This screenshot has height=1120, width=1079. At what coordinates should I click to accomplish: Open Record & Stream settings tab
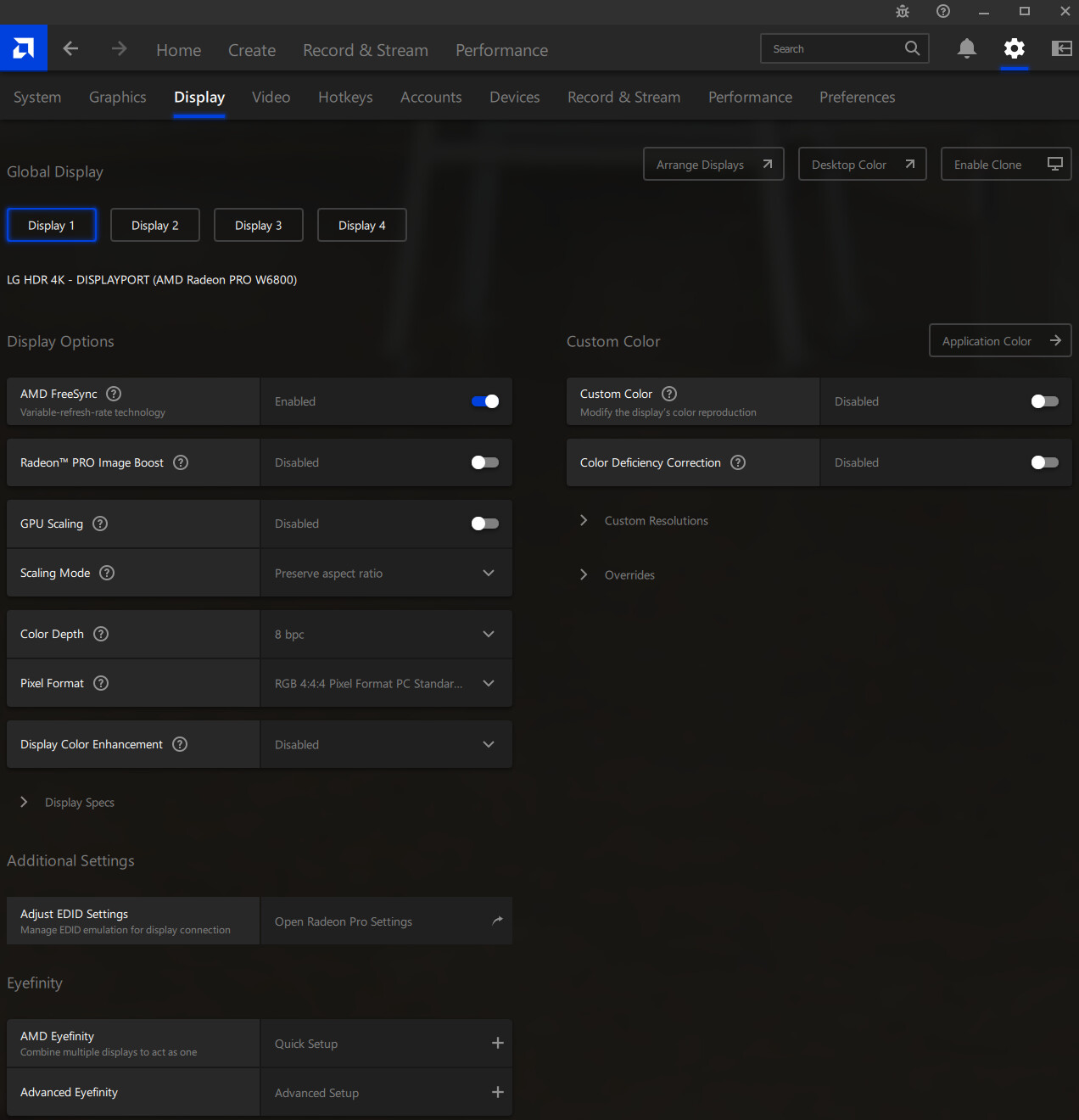point(624,98)
